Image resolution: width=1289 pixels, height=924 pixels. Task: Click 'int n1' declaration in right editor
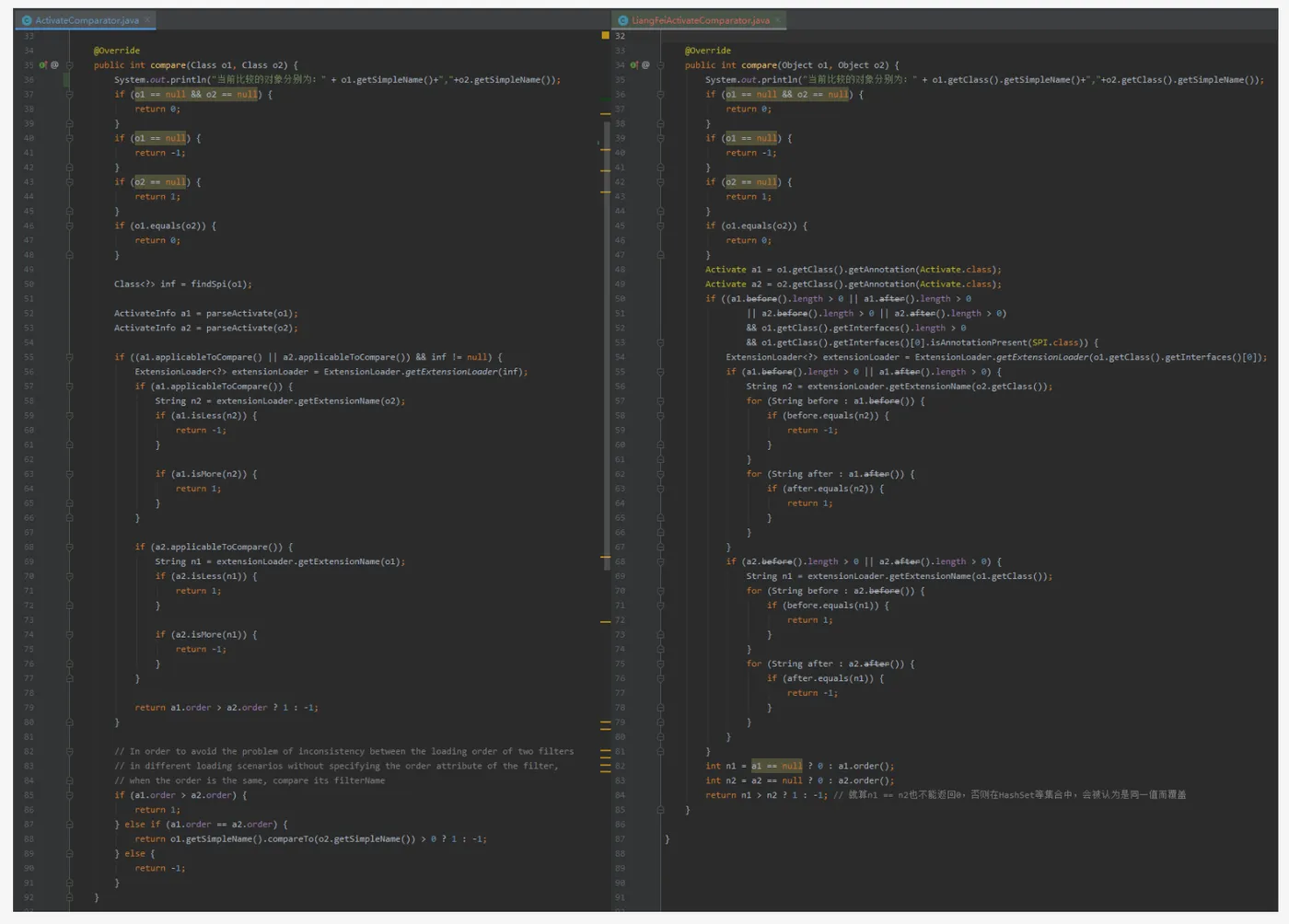(720, 766)
